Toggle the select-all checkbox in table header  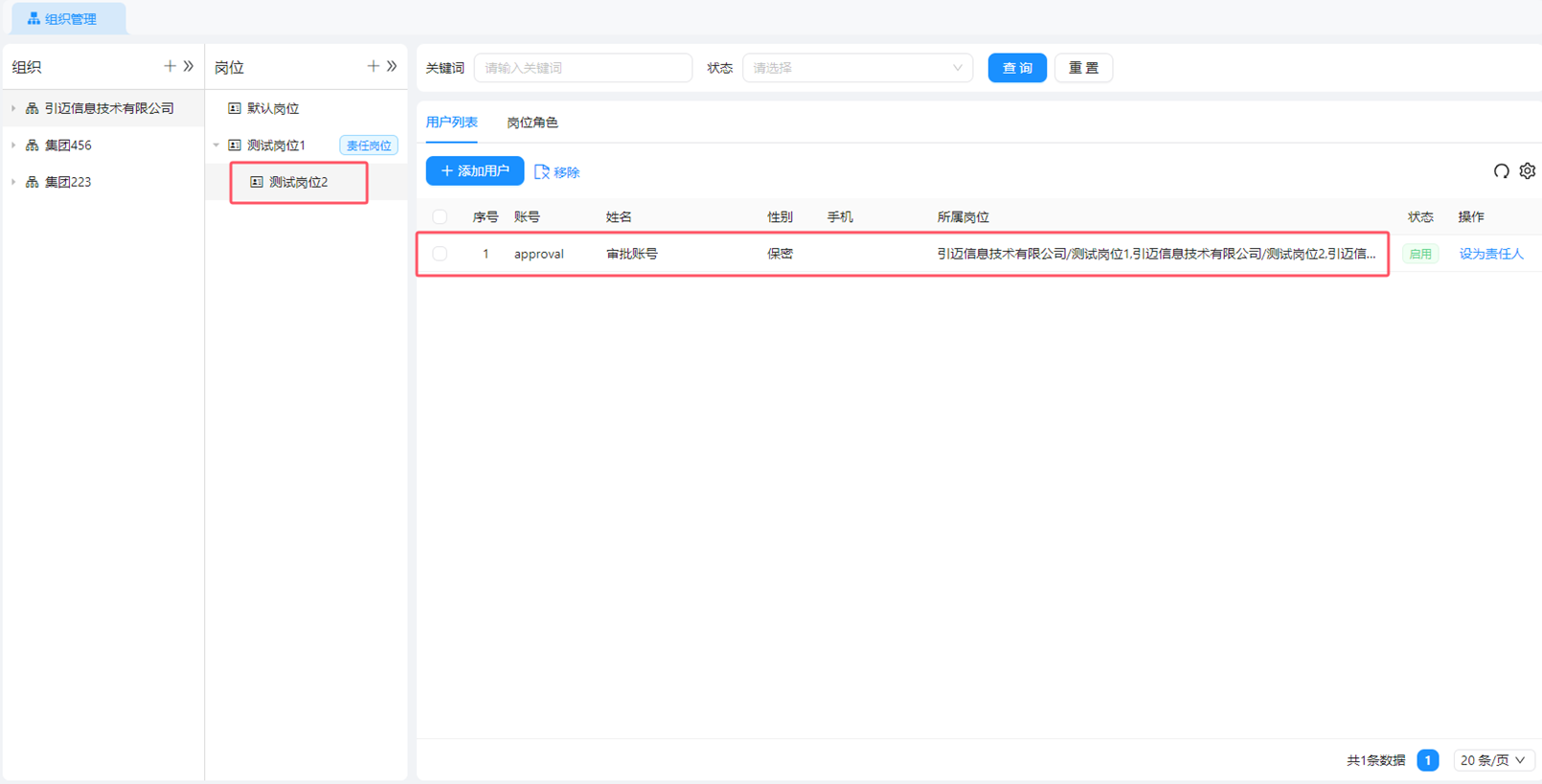tap(440, 217)
